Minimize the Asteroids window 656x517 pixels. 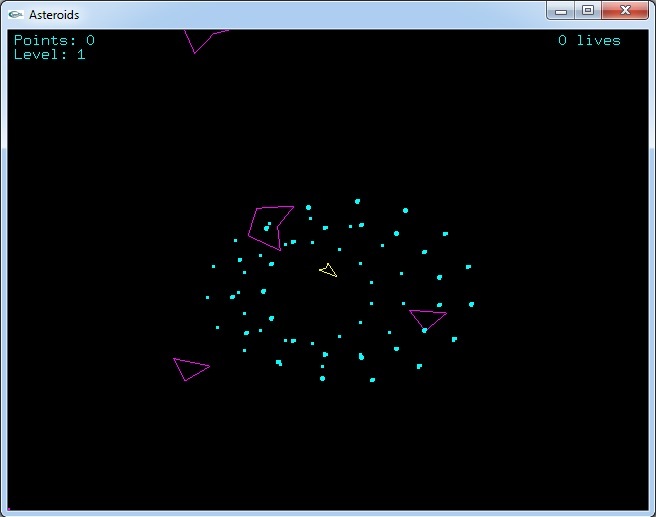(x=561, y=10)
